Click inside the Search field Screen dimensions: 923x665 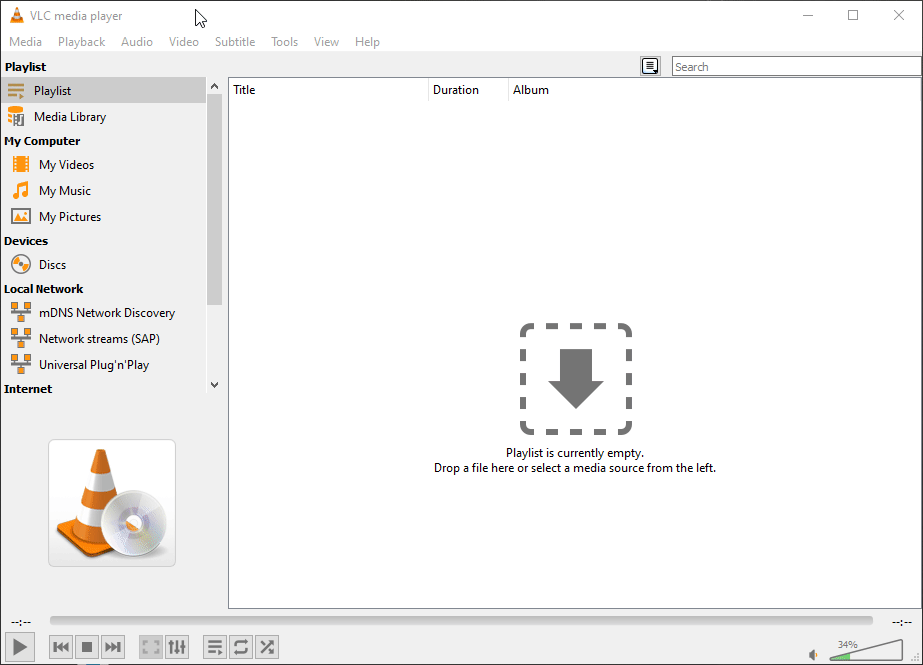click(795, 66)
